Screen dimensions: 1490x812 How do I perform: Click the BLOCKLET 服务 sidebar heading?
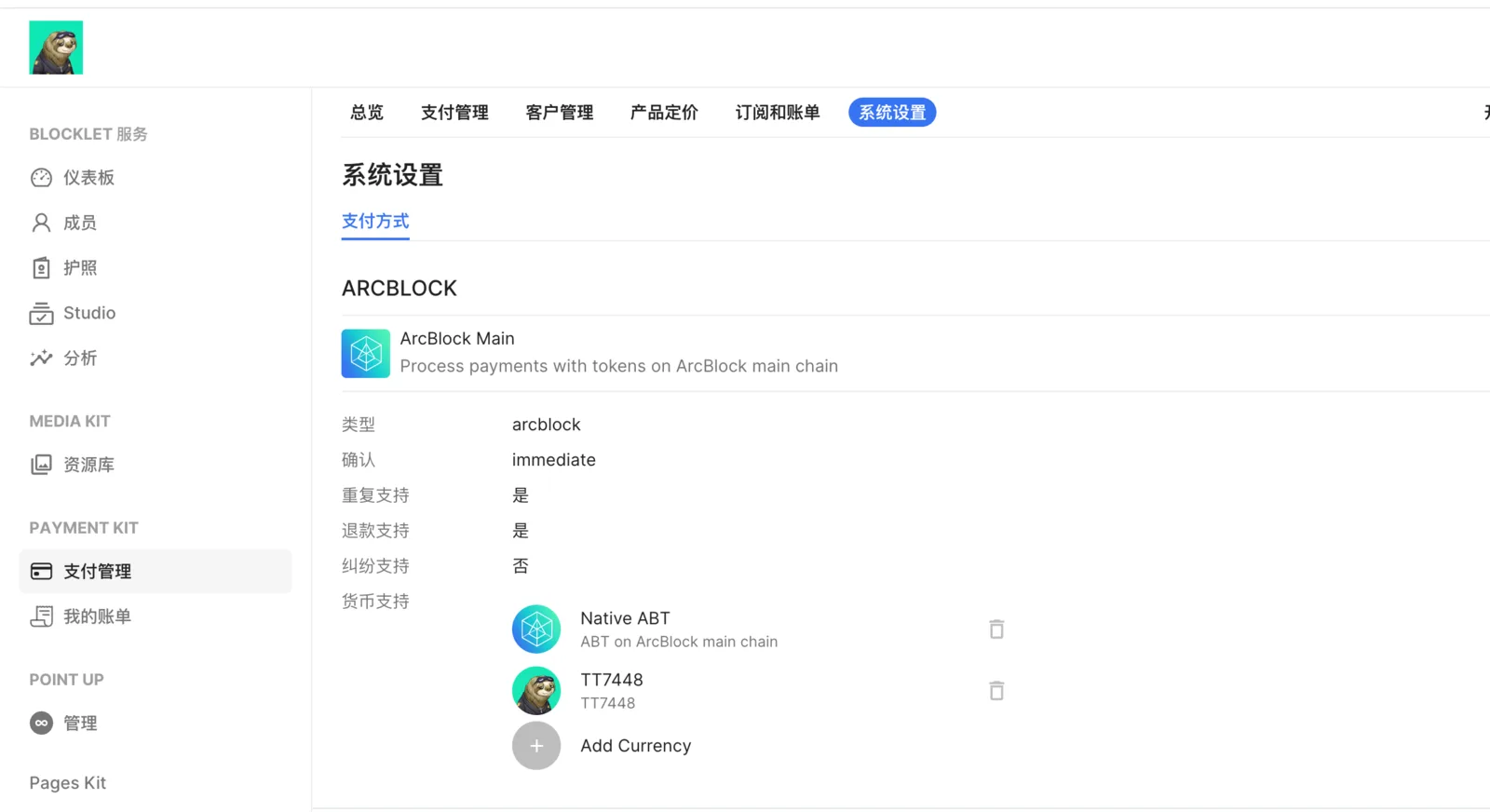click(x=88, y=134)
